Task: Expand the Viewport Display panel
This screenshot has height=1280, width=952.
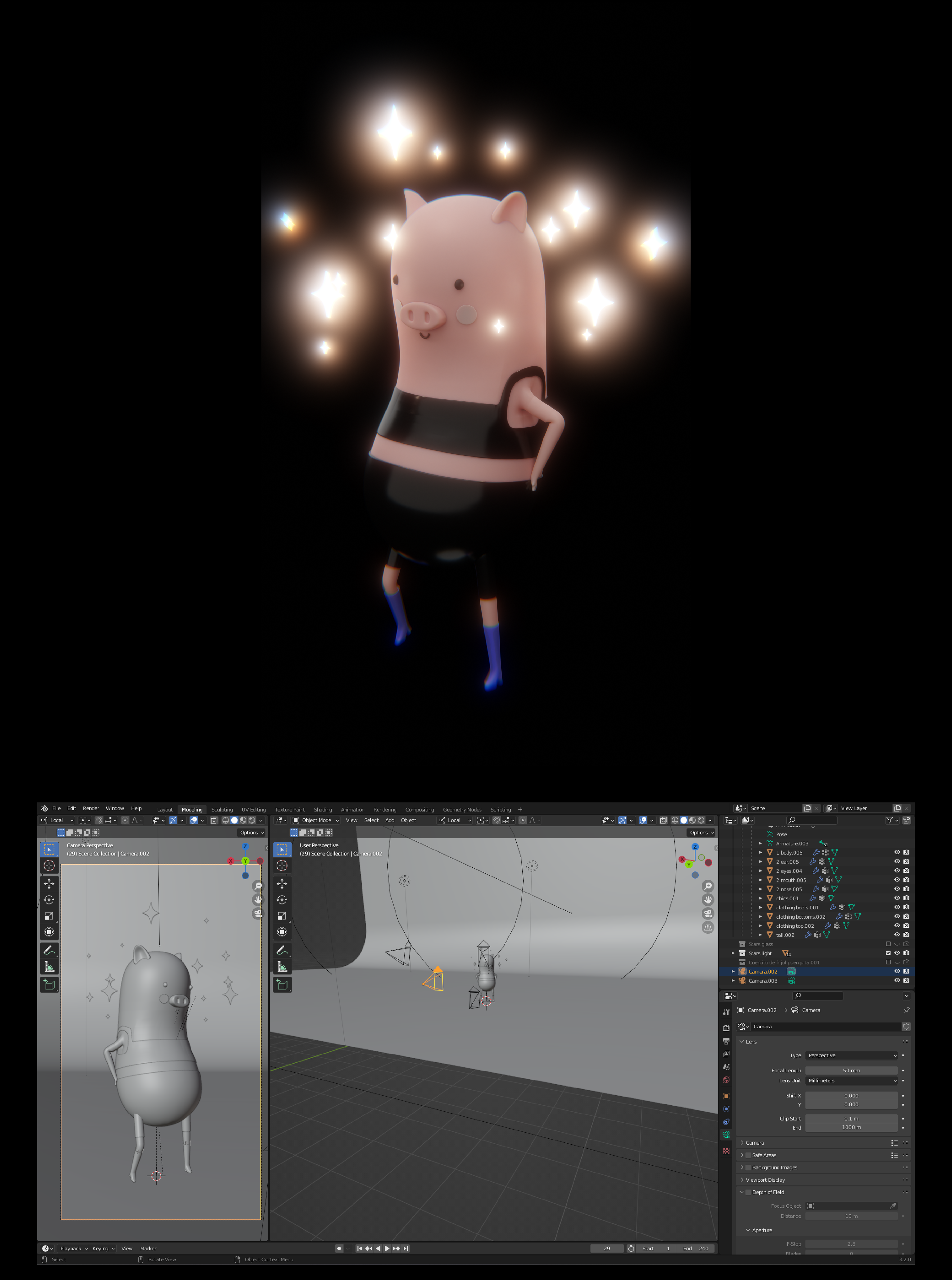Action: coord(765,1180)
